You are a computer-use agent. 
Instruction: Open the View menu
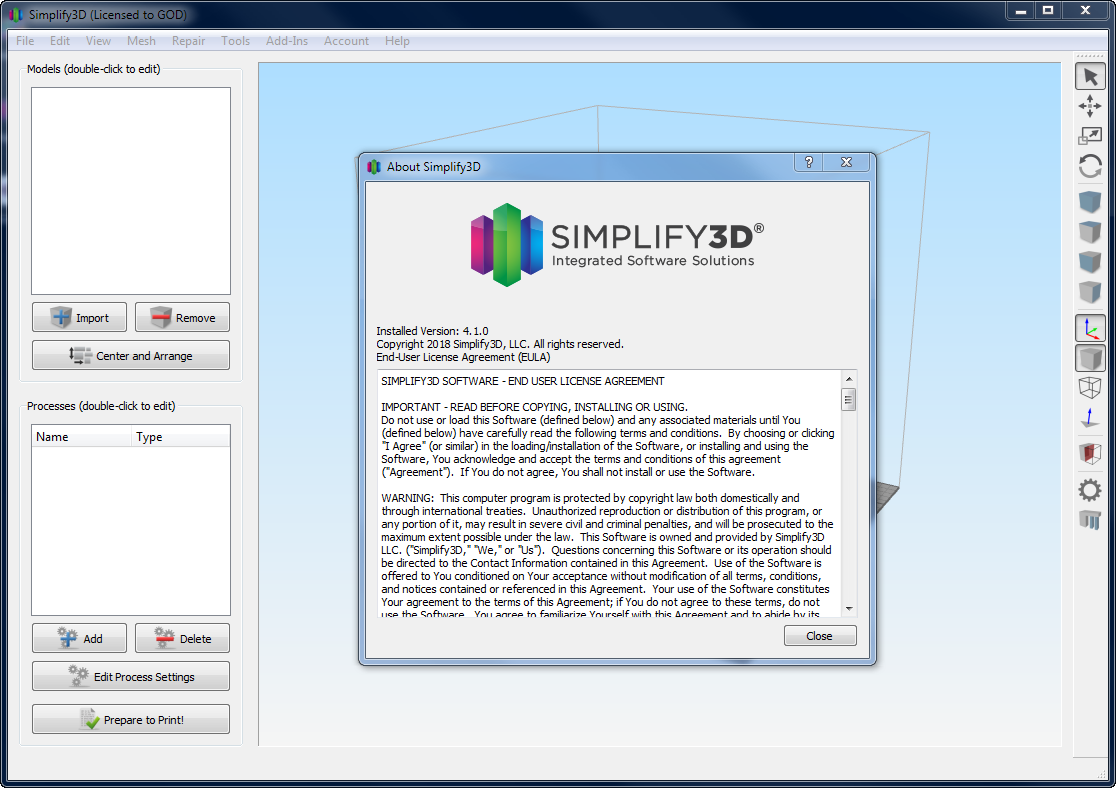98,41
